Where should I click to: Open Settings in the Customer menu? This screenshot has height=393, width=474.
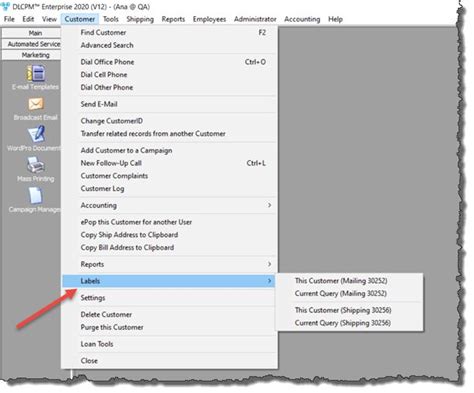tap(170, 298)
